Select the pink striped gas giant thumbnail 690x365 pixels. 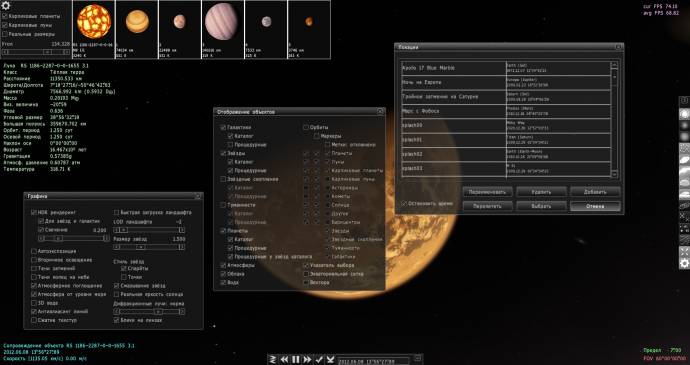click(223, 29)
